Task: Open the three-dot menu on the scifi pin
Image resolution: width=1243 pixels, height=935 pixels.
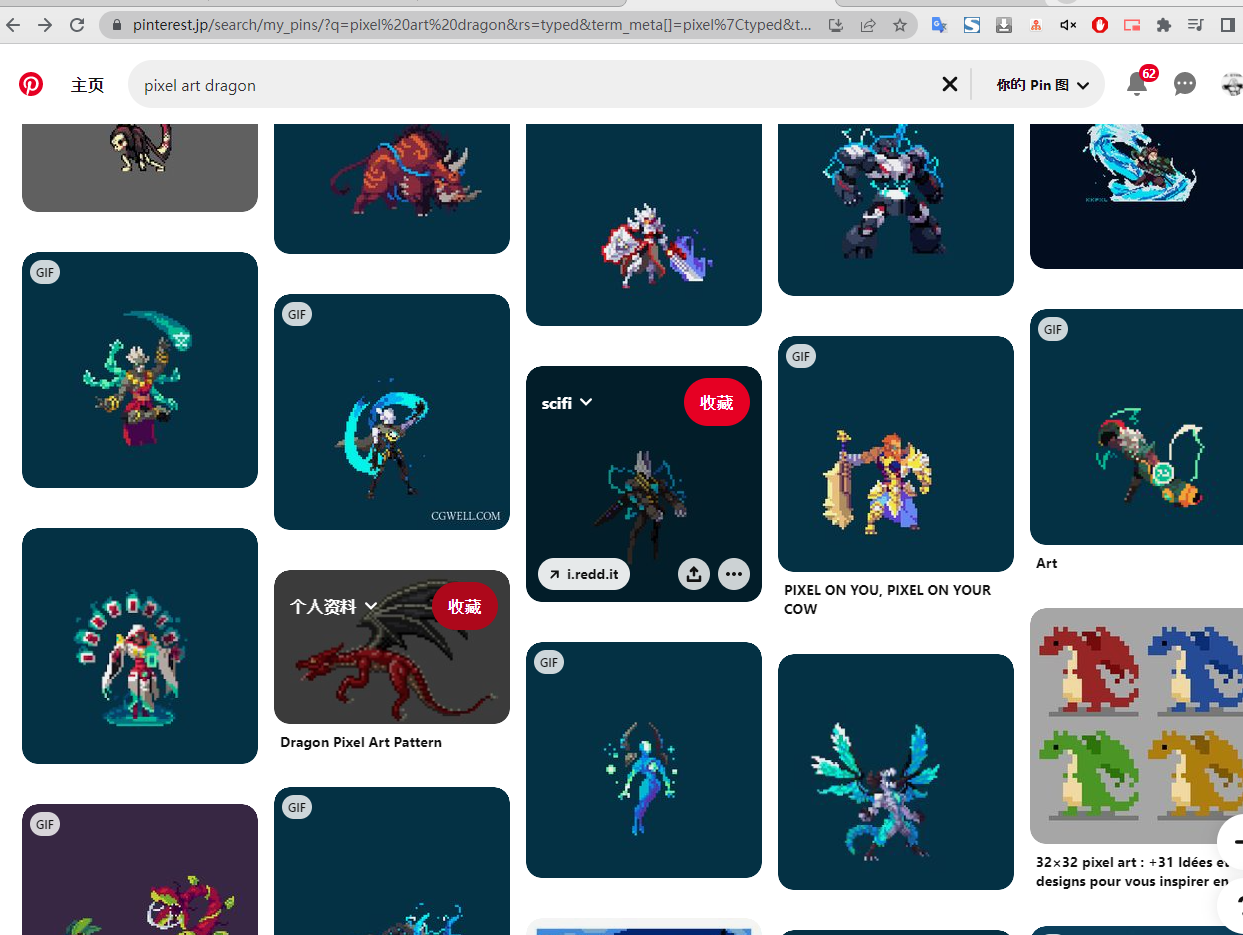Action: click(x=734, y=574)
